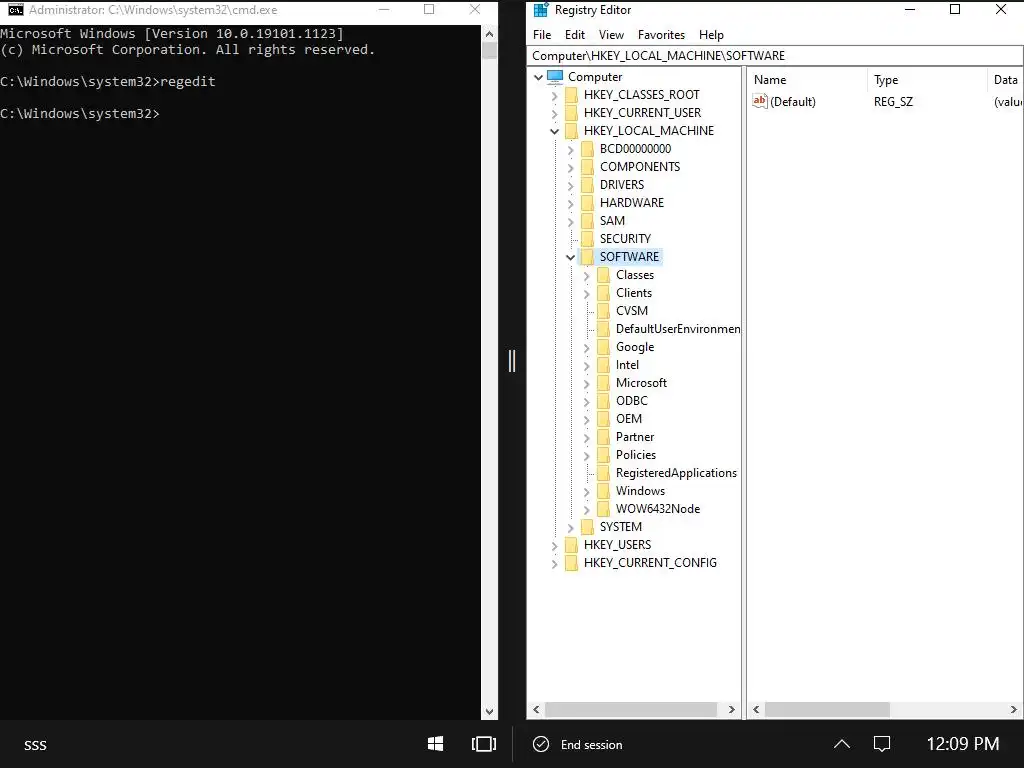Expand the SYSTEM key chevron
1024x768 pixels.
(571, 527)
